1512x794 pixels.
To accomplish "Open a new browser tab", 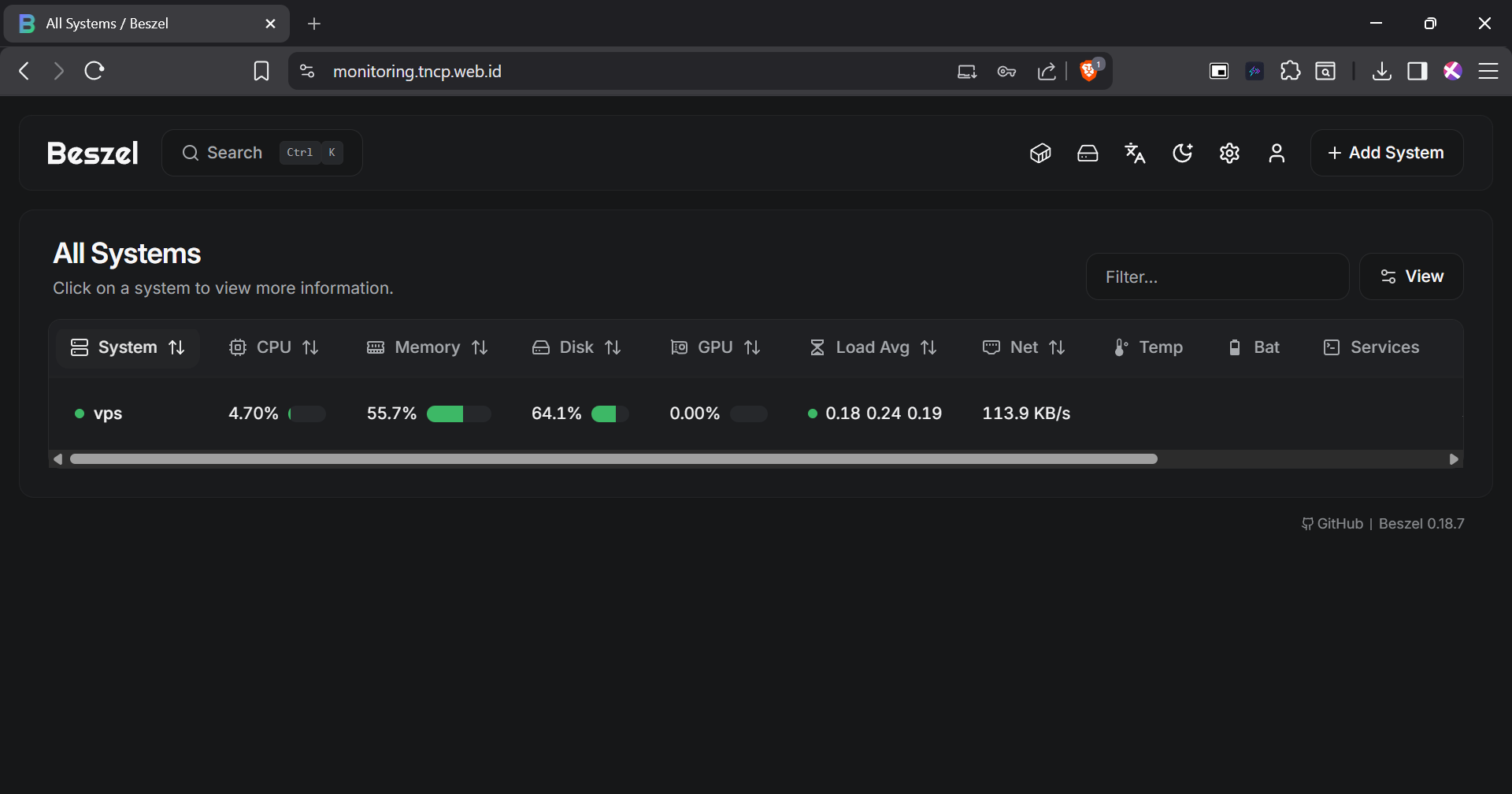I will tap(314, 24).
